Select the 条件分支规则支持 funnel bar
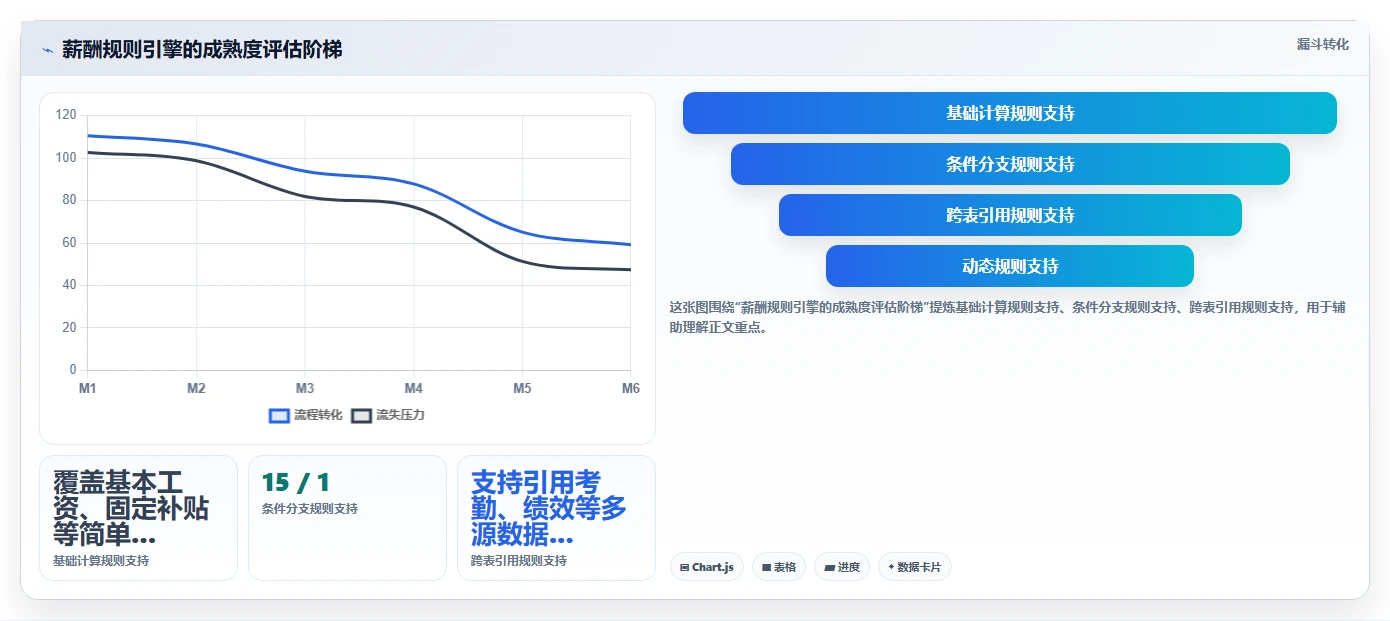This screenshot has width=1390, height=621. 1010,164
